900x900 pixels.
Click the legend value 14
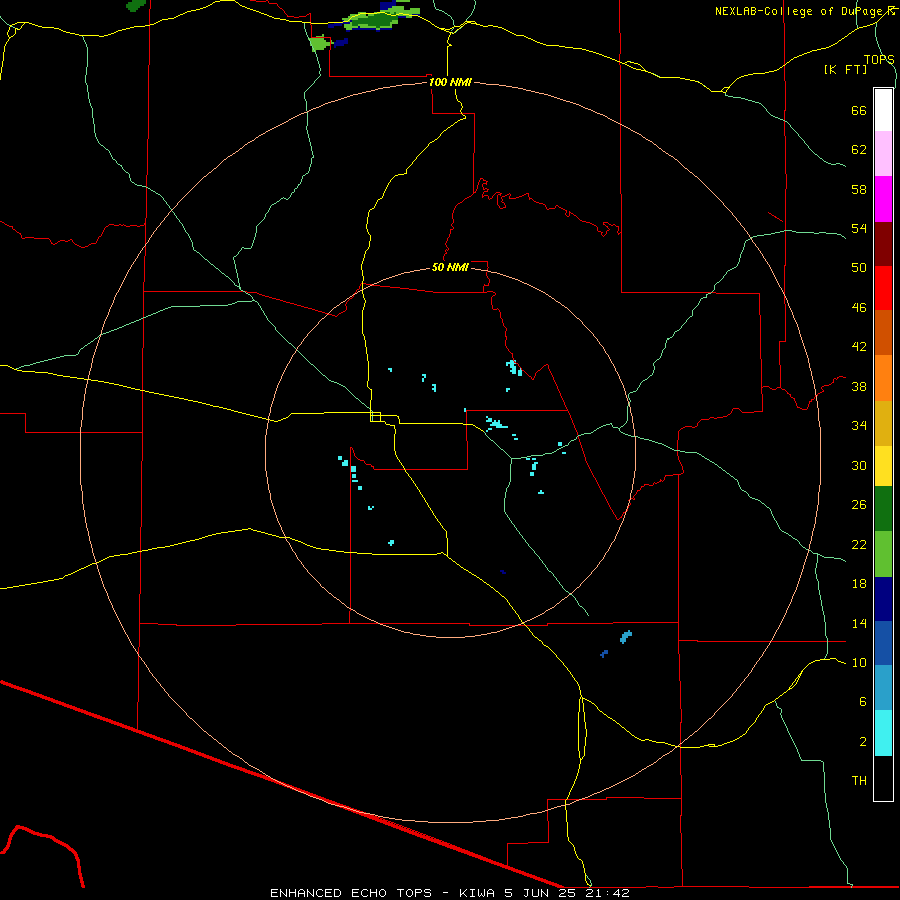(x=859, y=623)
